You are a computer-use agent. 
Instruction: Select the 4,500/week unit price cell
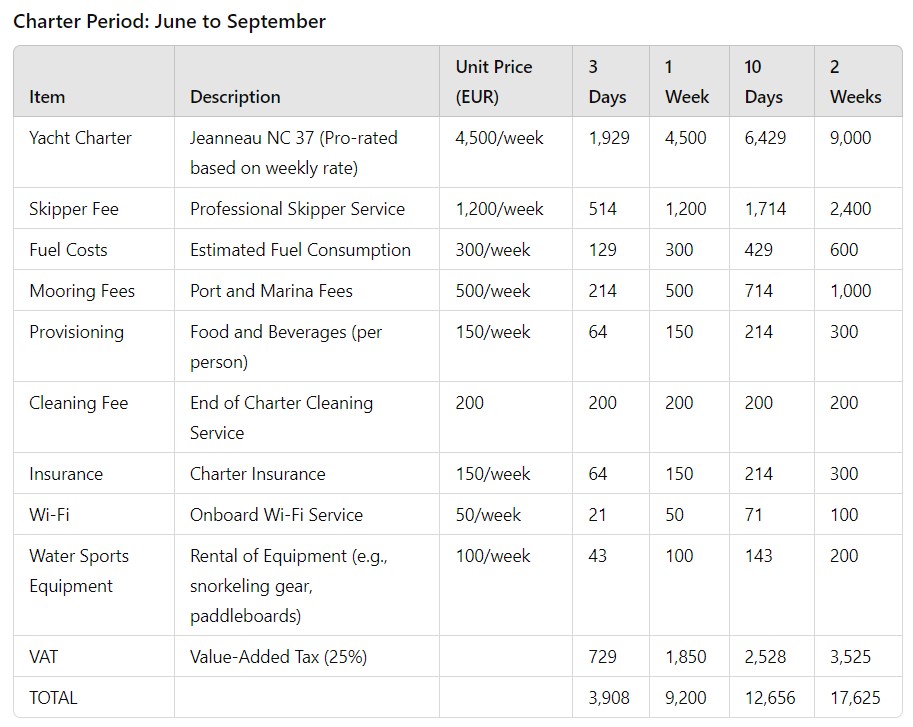(x=499, y=138)
